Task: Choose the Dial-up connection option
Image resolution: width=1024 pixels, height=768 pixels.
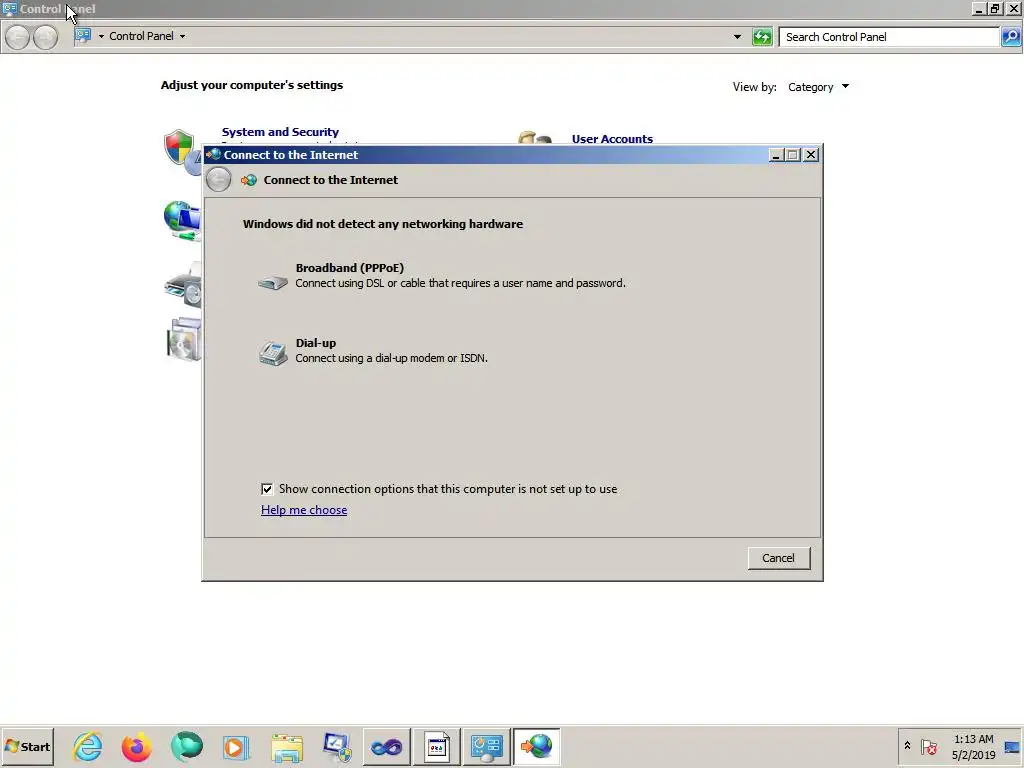Action: (373, 350)
